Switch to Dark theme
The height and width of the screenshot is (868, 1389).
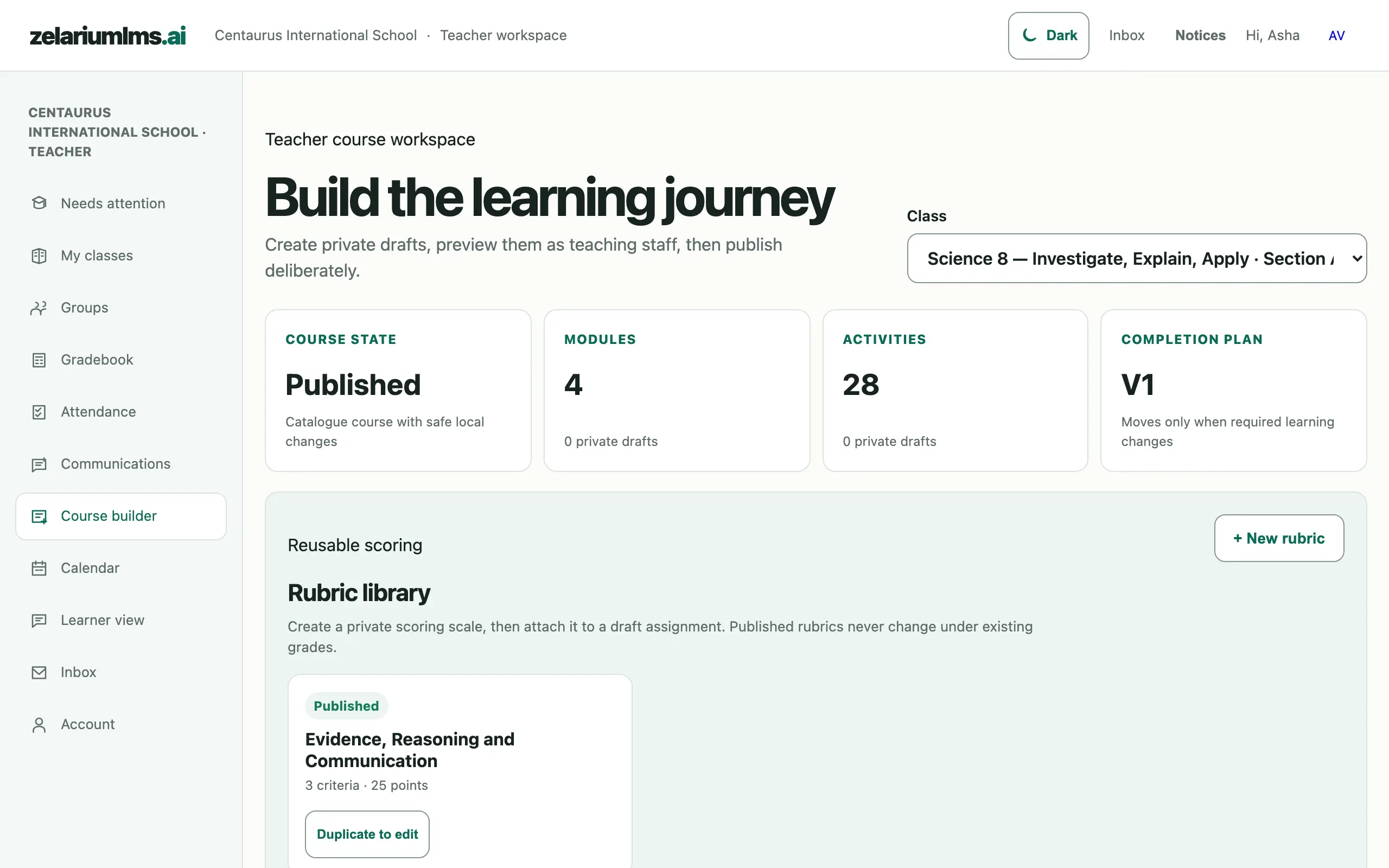click(1049, 36)
